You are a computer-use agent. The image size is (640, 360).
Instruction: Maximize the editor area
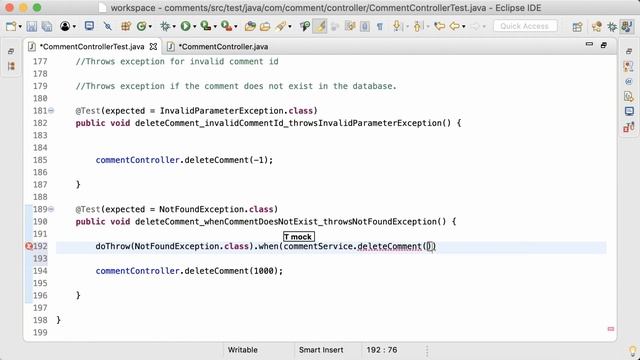tap(604, 45)
